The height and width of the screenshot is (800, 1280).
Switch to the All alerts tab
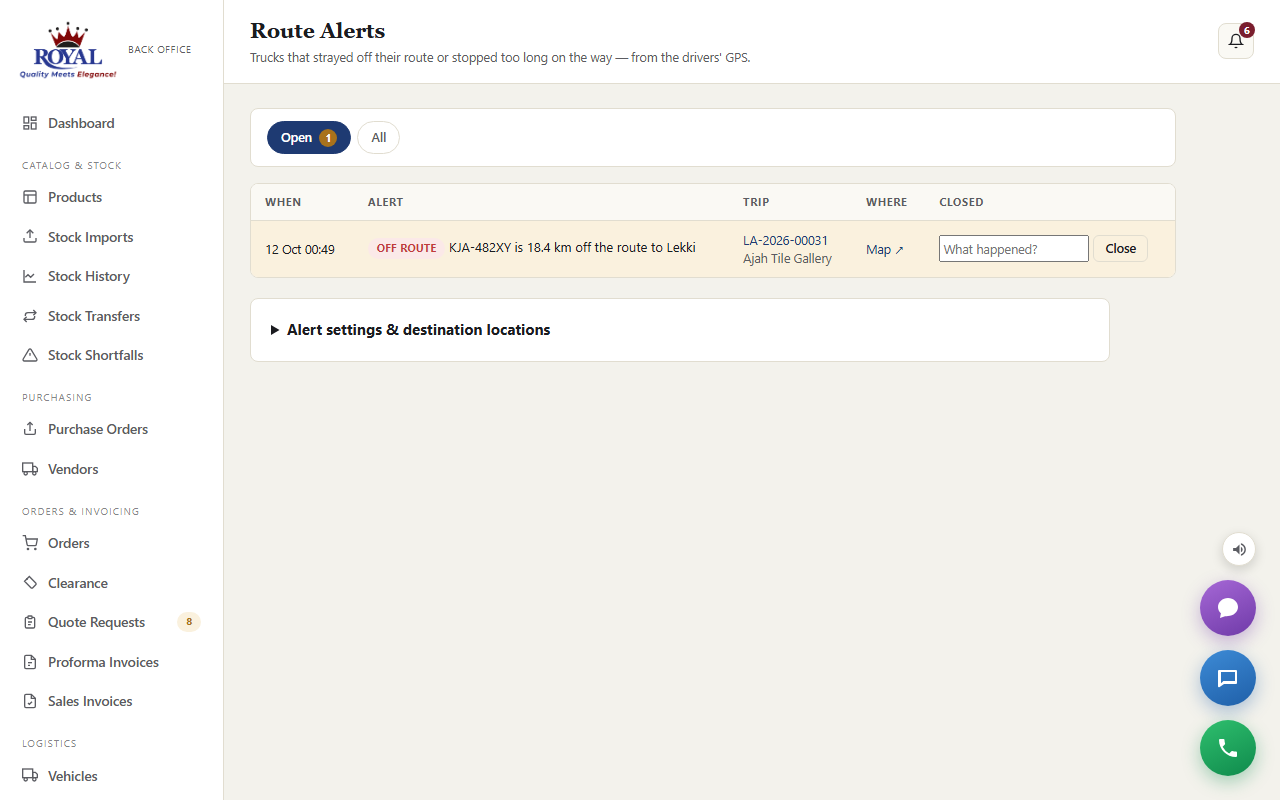coord(379,138)
